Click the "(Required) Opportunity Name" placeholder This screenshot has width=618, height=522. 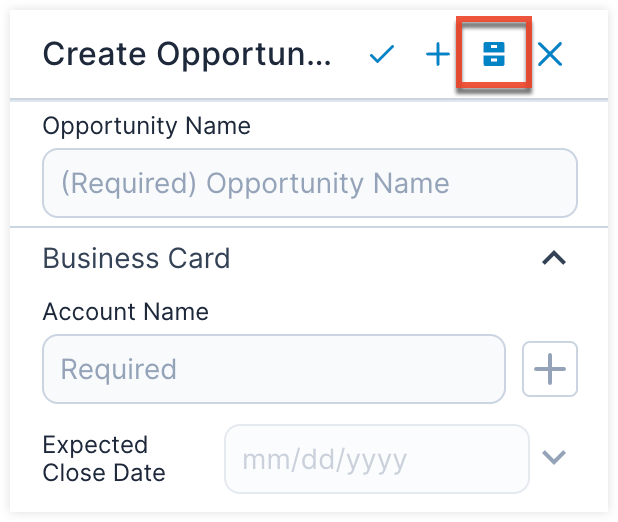pos(255,184)
